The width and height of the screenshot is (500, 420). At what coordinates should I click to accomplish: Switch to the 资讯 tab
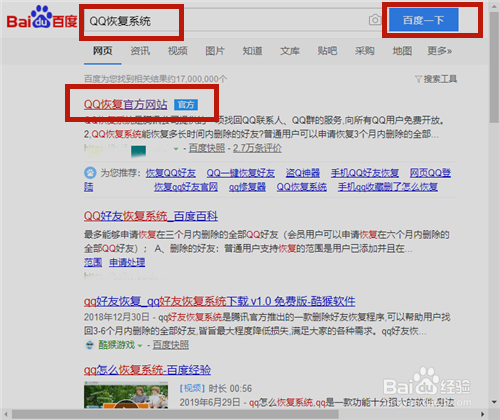(x=140, y=51)
